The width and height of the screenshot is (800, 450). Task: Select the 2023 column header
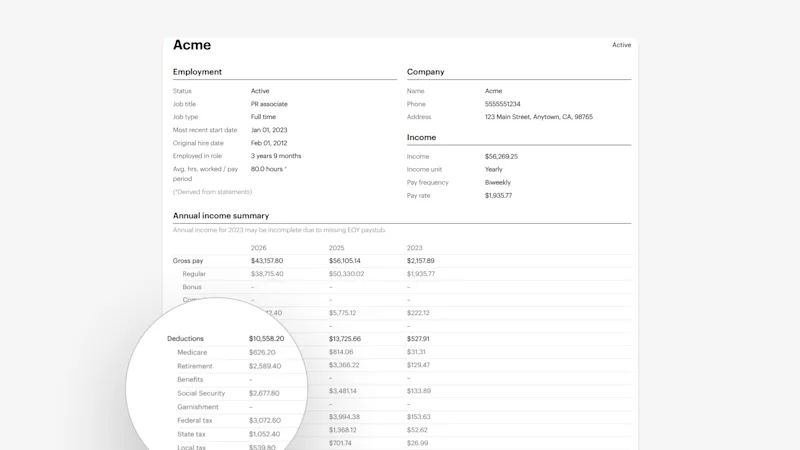[415, 248]
